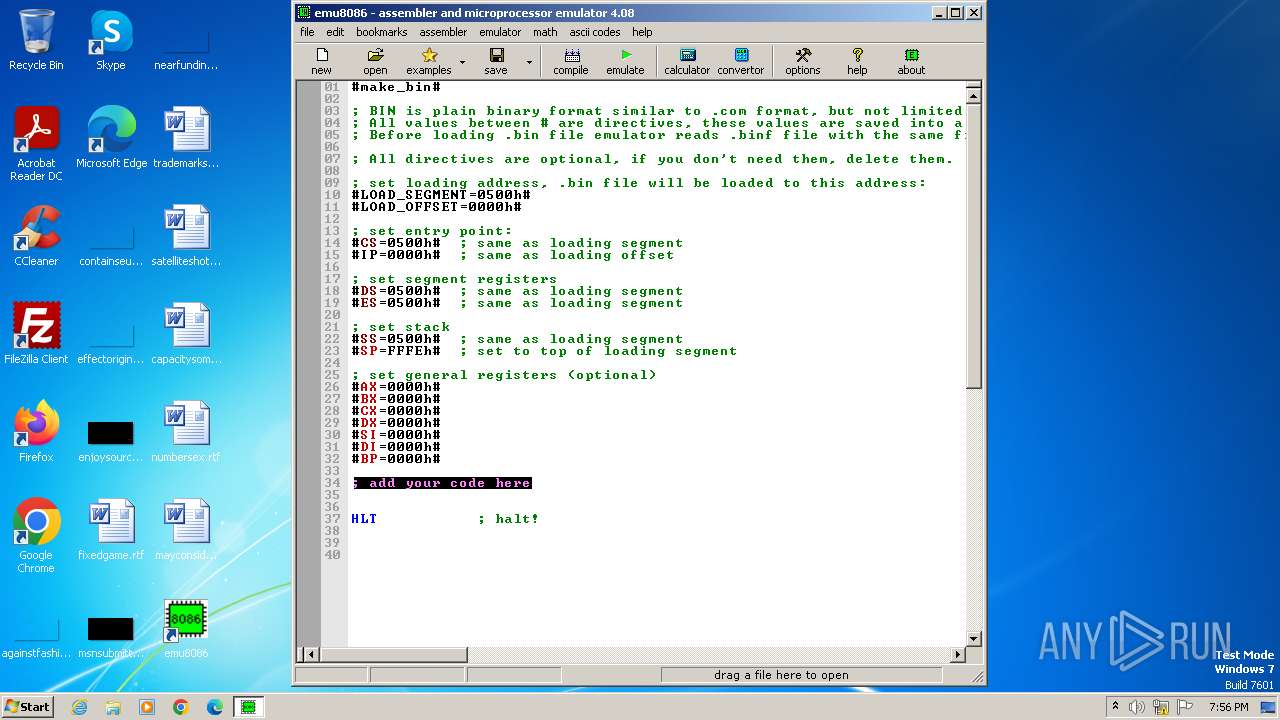This screenshot has width=1280, height=720.
Task: Click the #AX=0000h# register line
Action: (x=396, y=387)
